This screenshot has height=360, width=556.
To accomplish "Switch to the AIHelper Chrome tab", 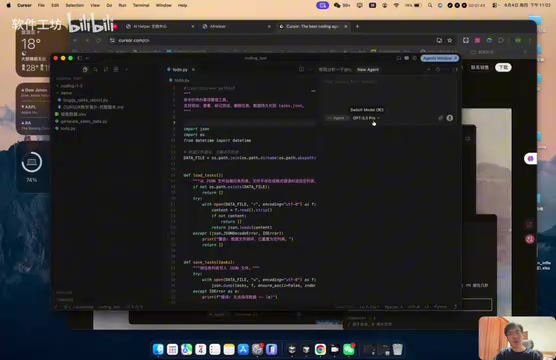I will (x=237, y=26).
